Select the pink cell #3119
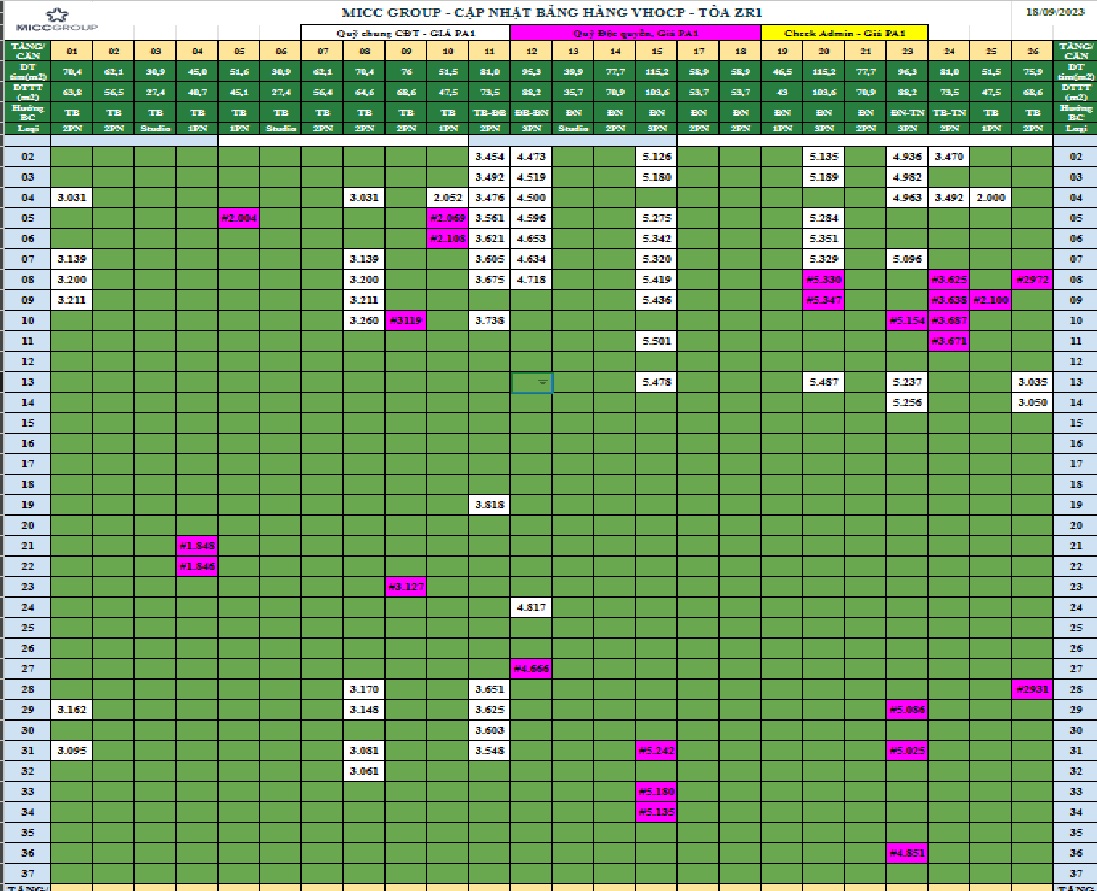The width and height of the screenshot is (1097, 891). pyautogui.click(x=406, y=320)
